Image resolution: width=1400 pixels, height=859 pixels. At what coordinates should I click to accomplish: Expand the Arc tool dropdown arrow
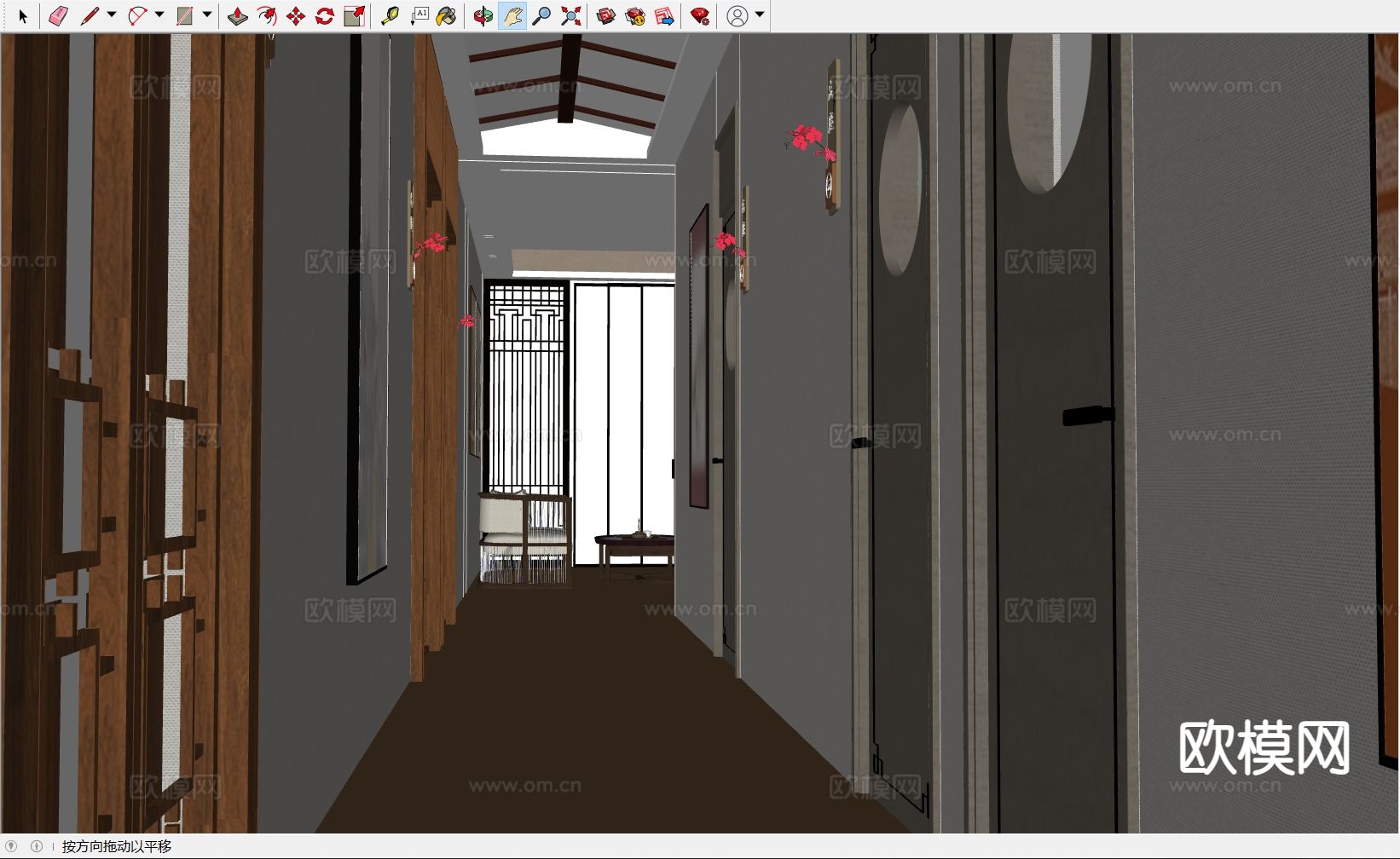coord(159,15)
